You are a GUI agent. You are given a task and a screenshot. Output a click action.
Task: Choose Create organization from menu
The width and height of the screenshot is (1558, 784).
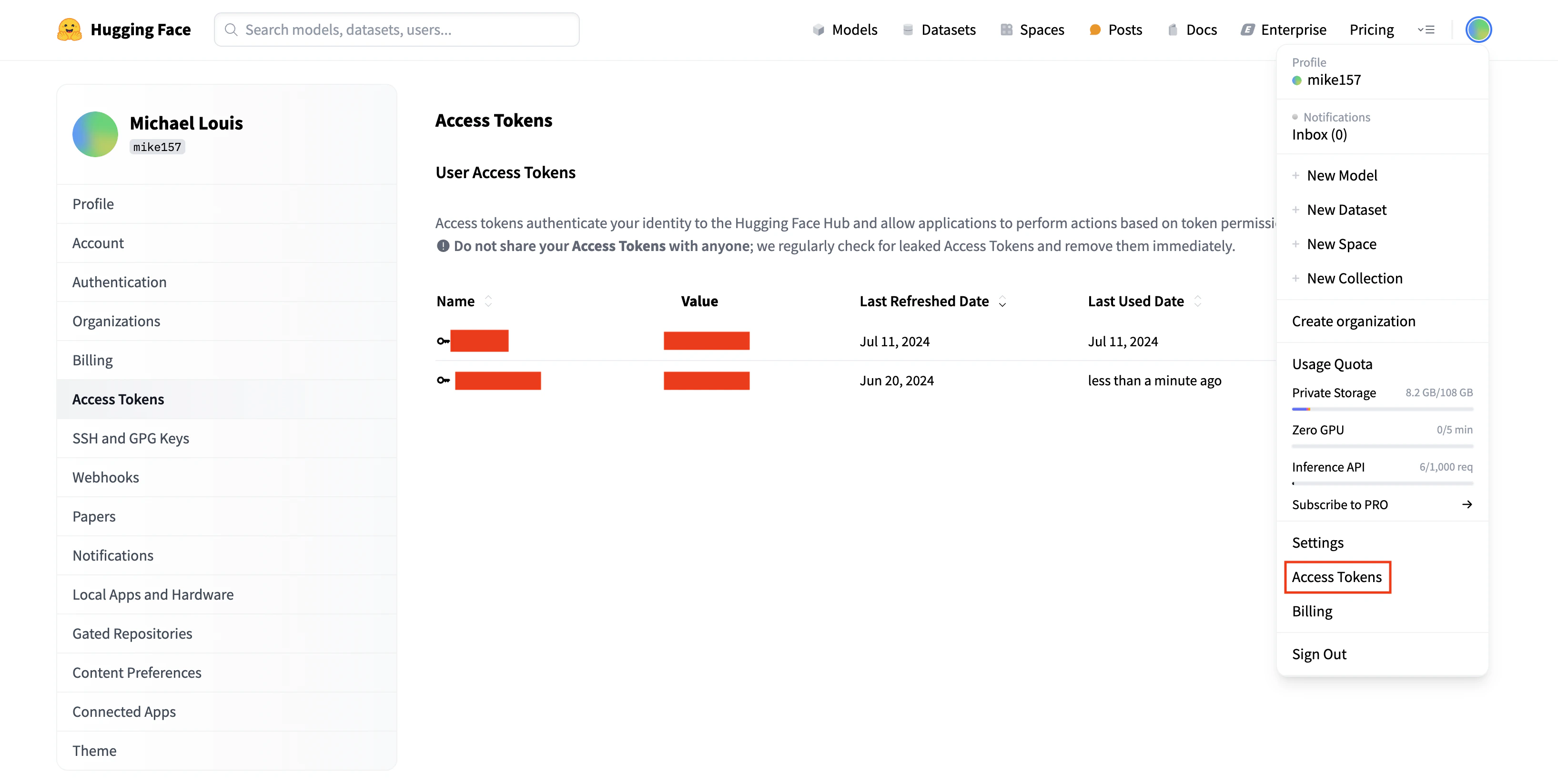1354,322
